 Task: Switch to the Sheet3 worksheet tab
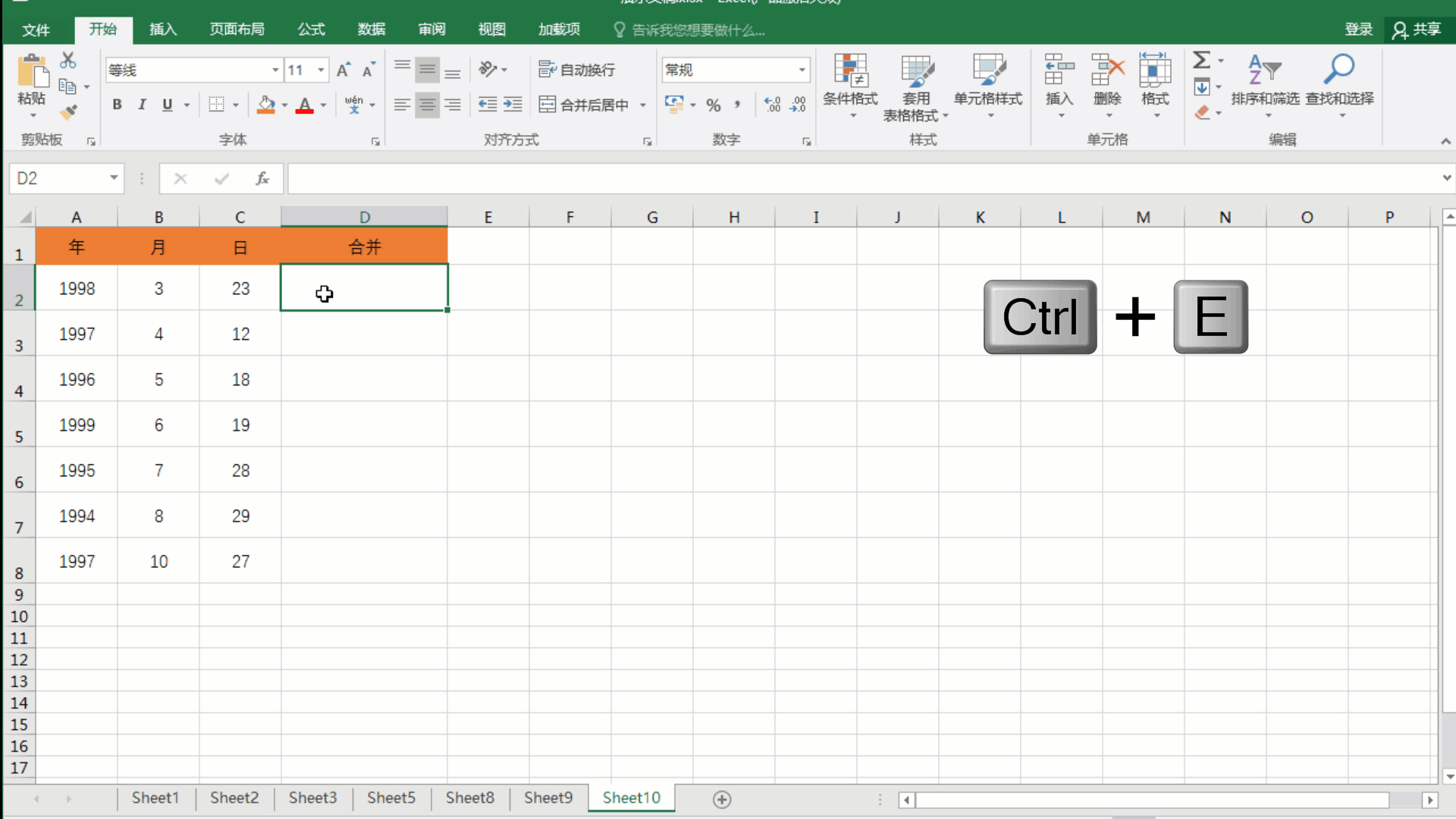(x=312, y=798)
